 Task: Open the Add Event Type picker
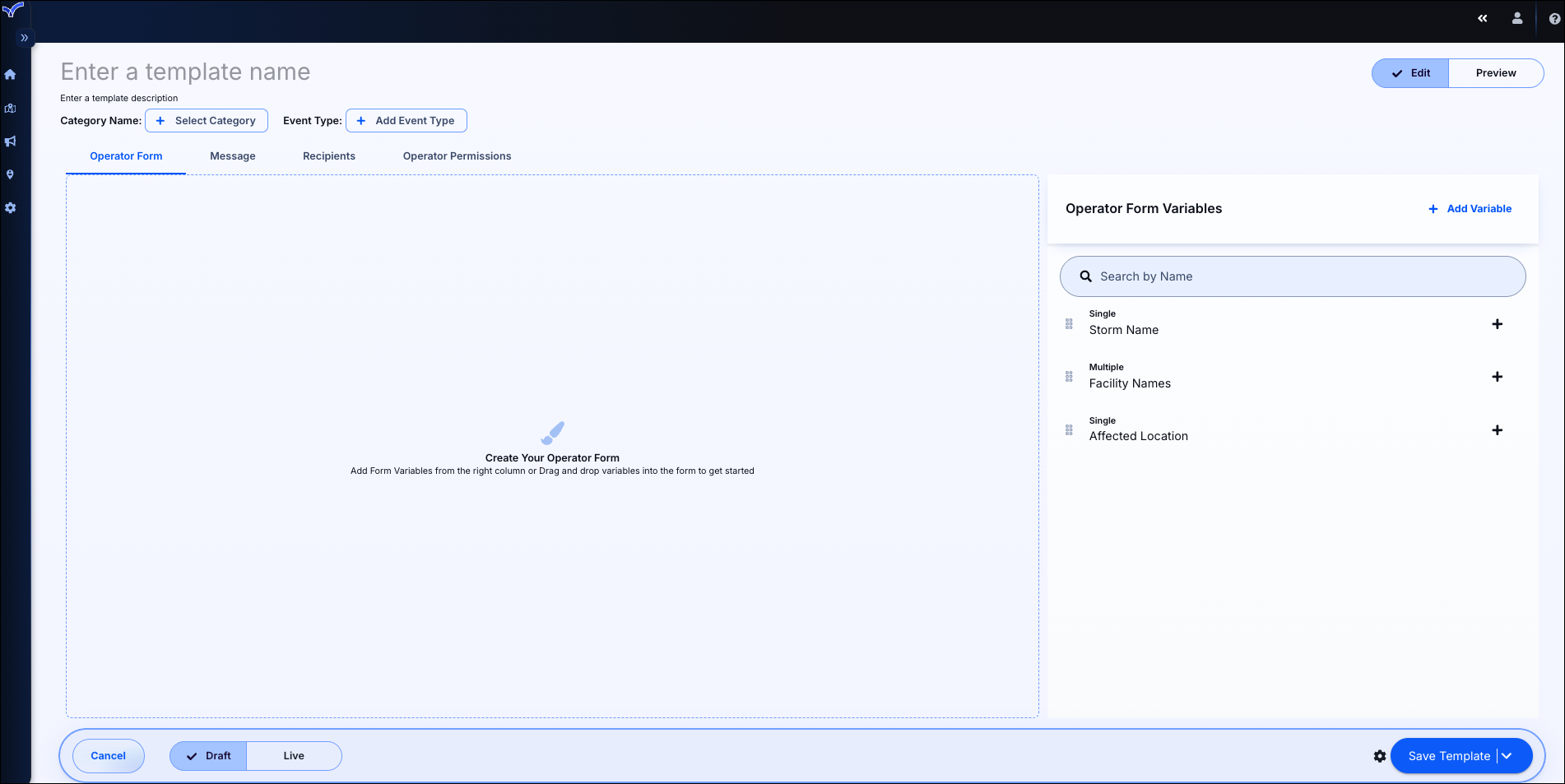pos(406,121)
